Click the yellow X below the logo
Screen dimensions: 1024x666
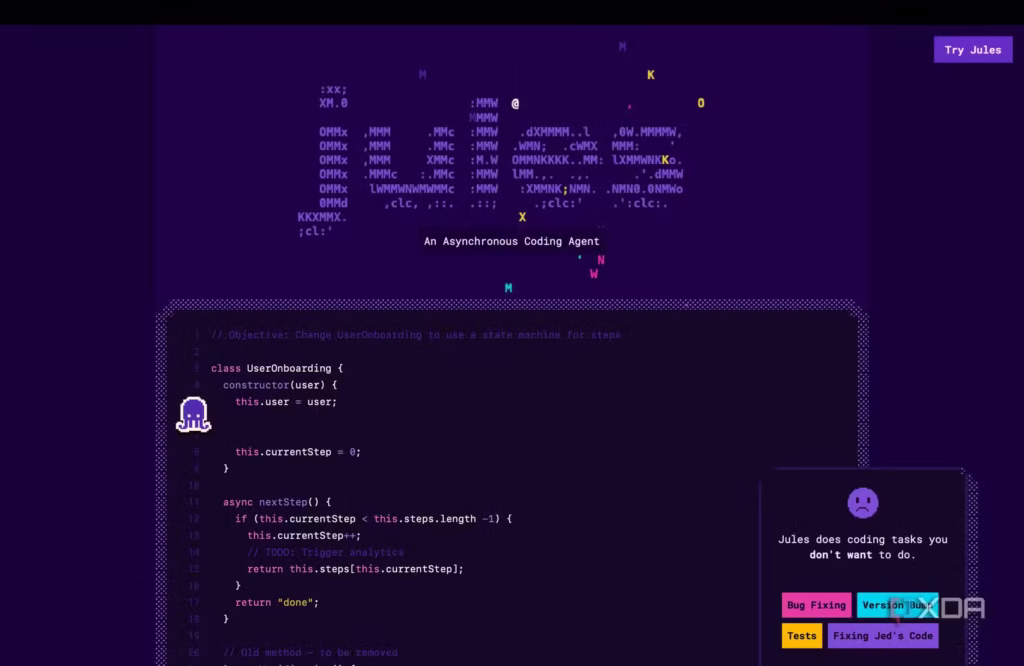coord(522,217)
